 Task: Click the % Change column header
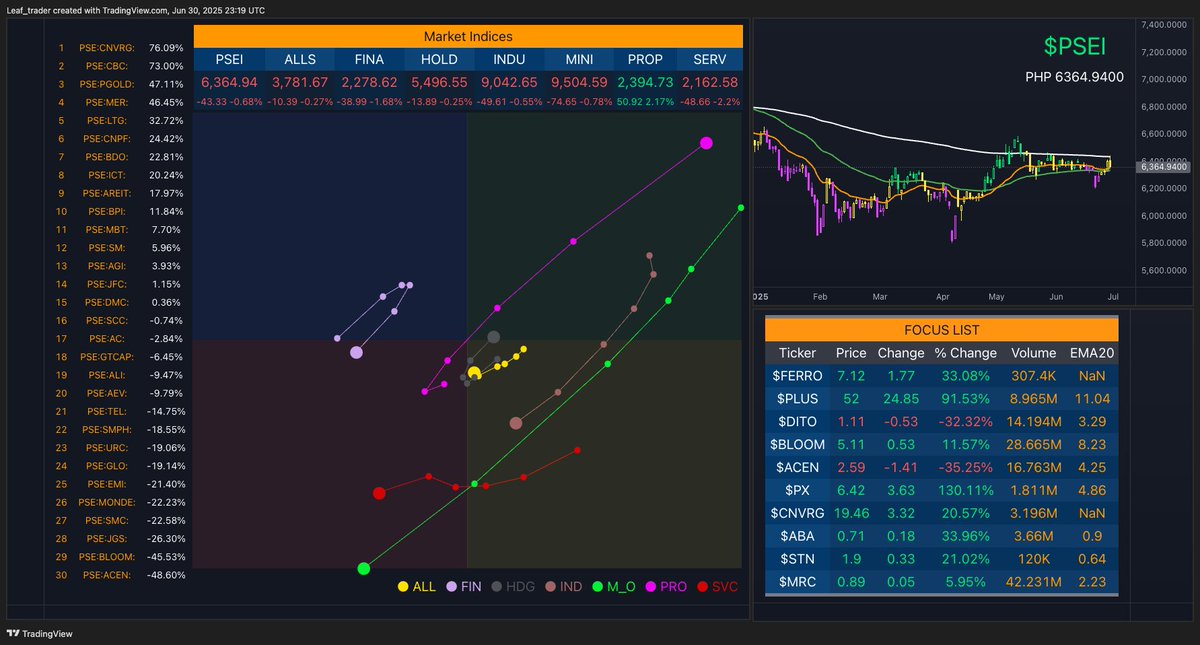965,352
